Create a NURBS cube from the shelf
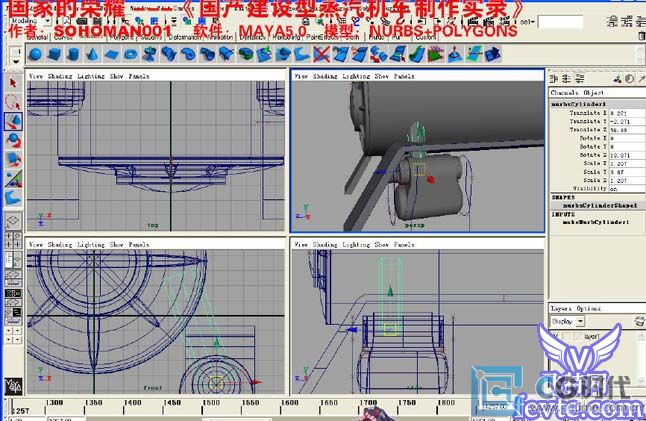Viewport: 646px width, 421px height. pyautogui.click(x=54, y=54)
